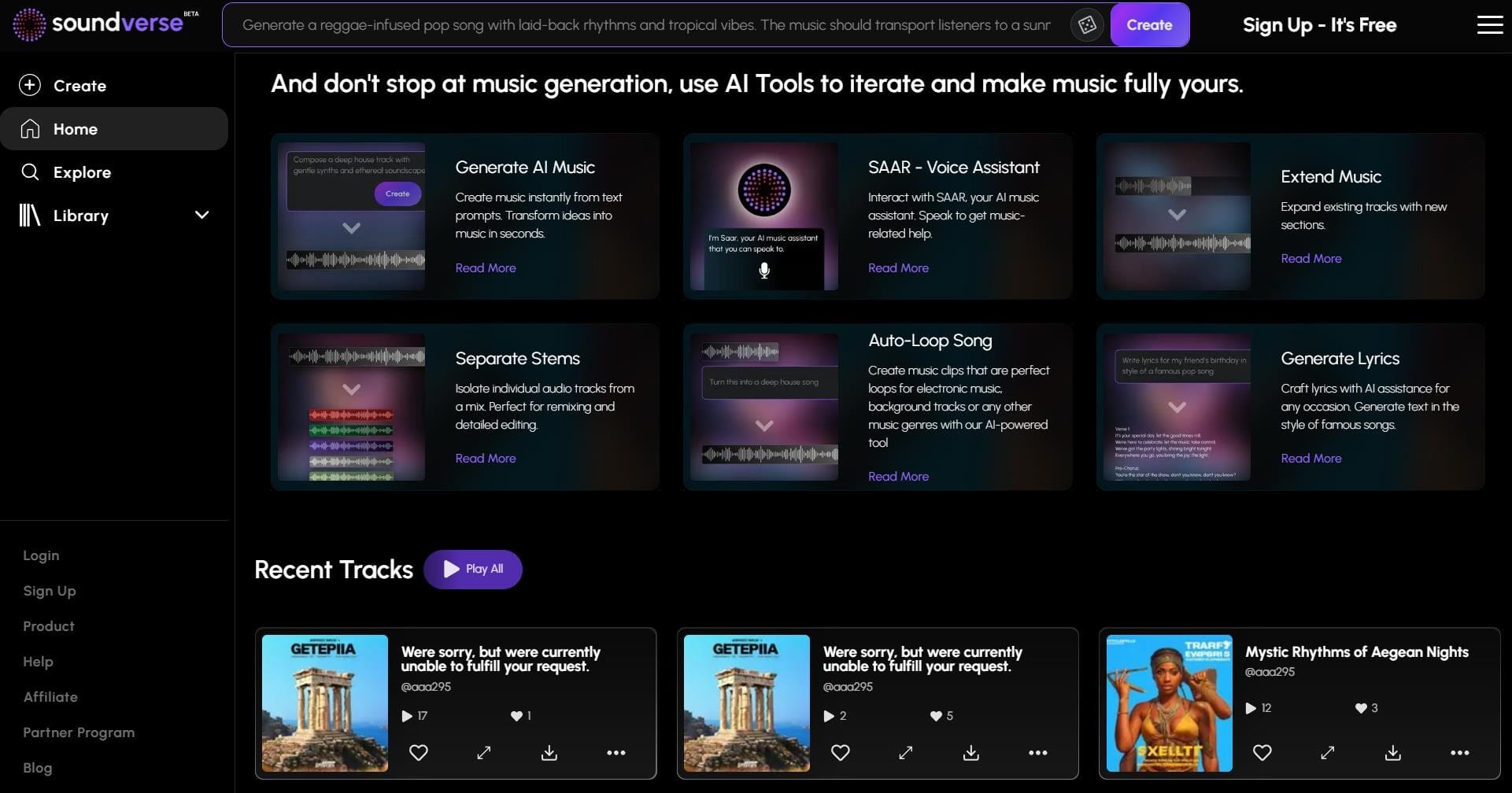
Task: Open more options on second GETEPIIA track
Action: pyautogui.click(x=1038, y=753)
